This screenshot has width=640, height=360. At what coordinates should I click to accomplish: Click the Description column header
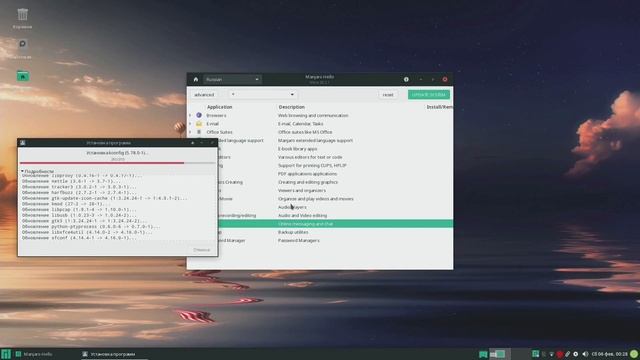pos(291,107)
